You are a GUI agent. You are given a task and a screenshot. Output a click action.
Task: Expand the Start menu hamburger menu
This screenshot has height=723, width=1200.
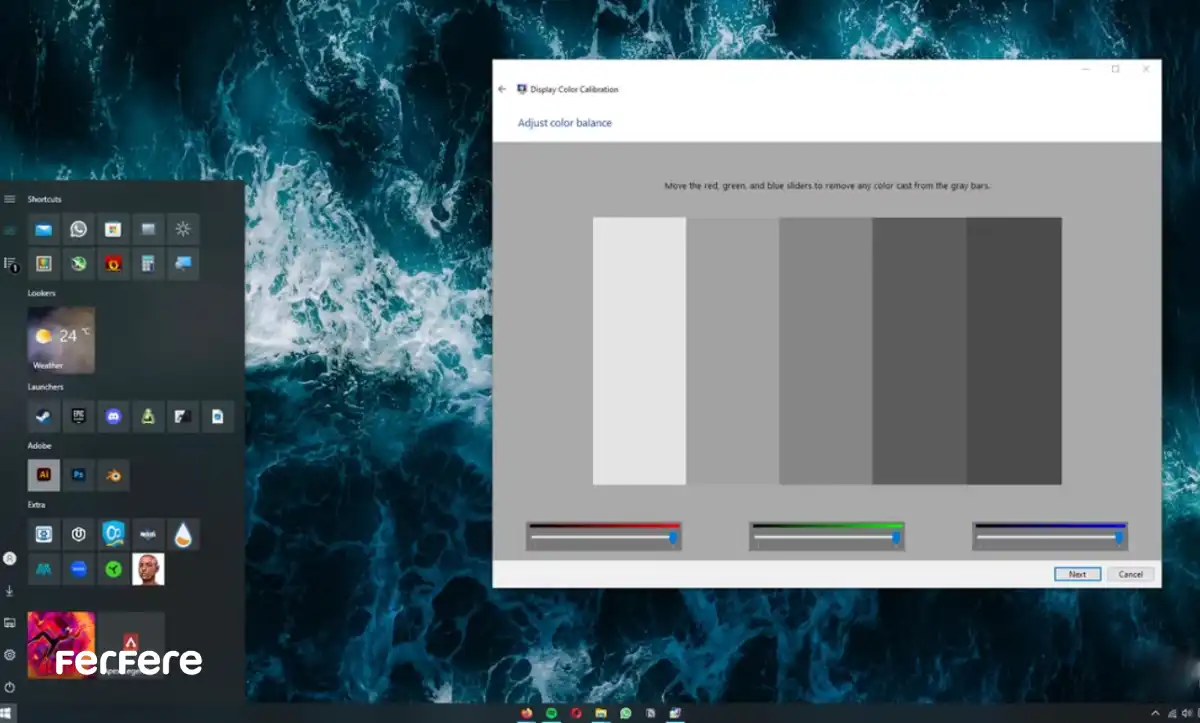pos(10,199)
